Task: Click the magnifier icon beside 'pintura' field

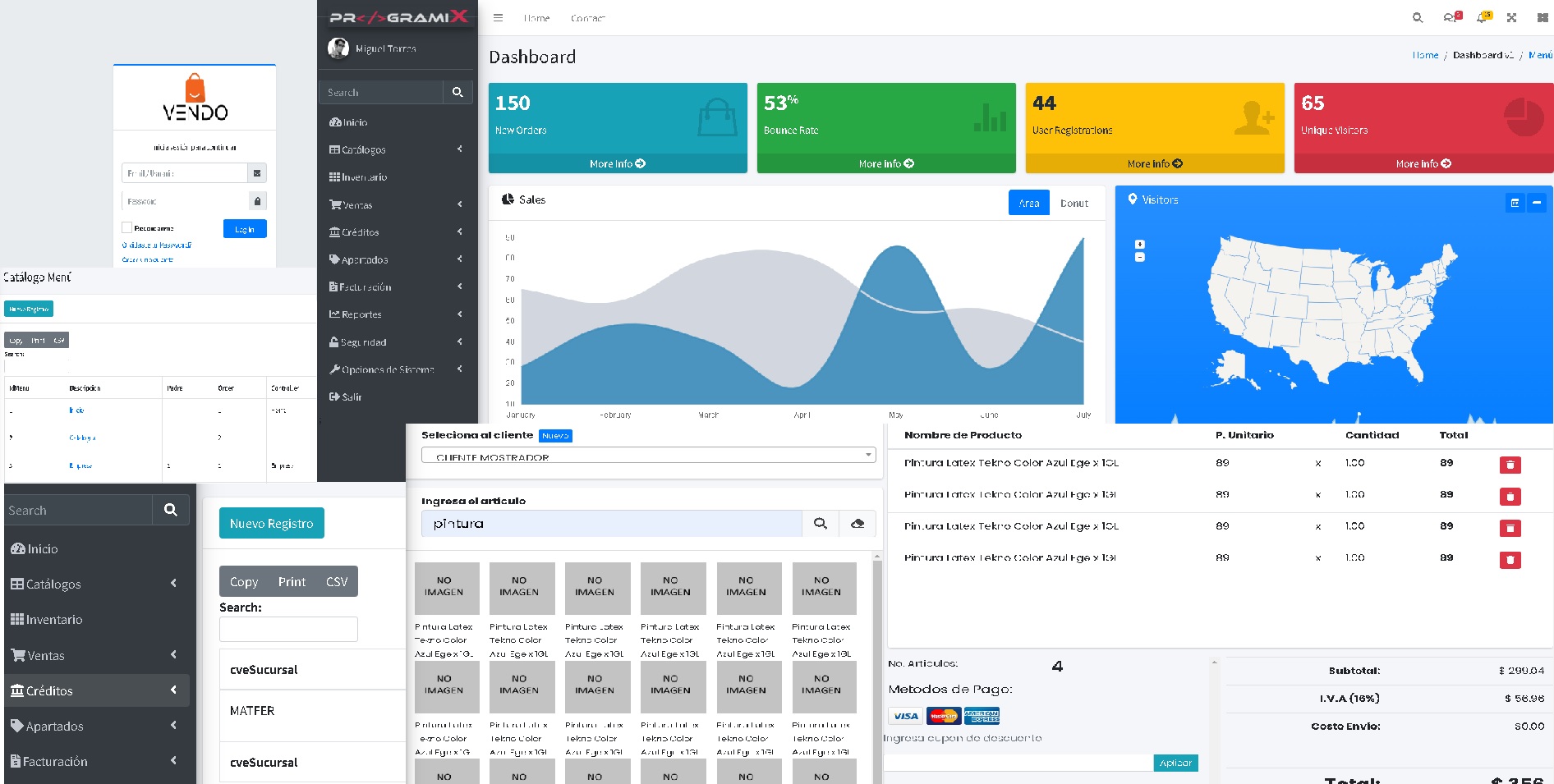Action: tap(820, 524)
